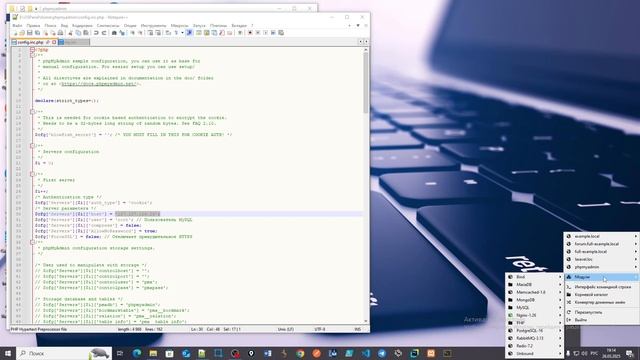Click the Find and Replace toolbar icon

[122, 33]
